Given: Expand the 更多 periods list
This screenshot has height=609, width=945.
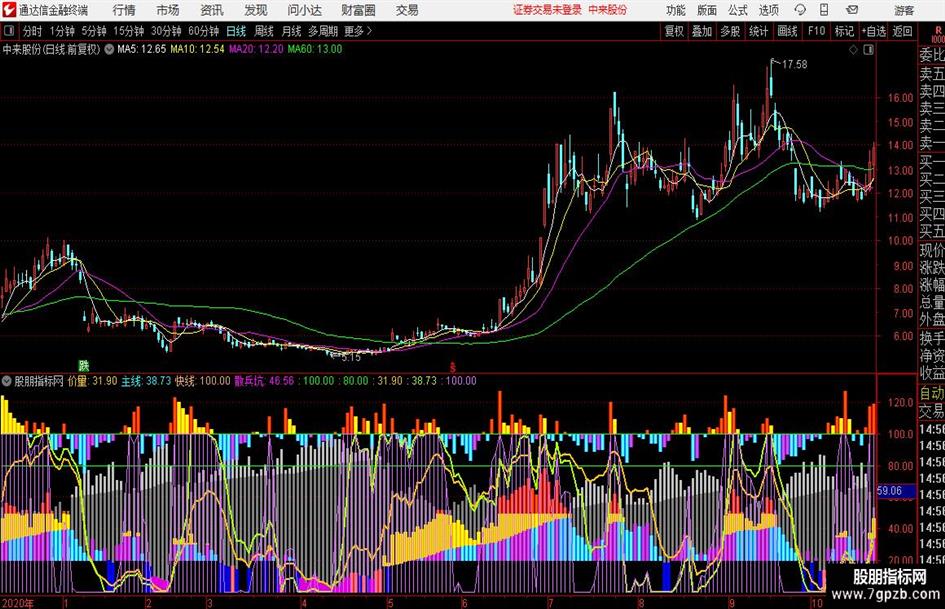Looking at the screenshot, I should 358,31.
